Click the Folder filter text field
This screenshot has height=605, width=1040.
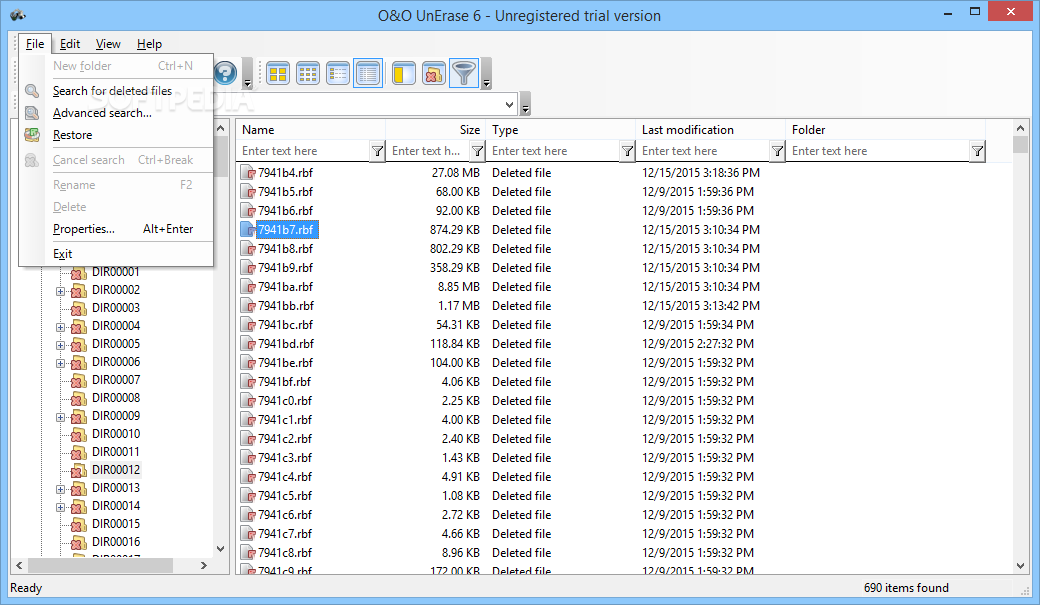(x=879, y=151)
